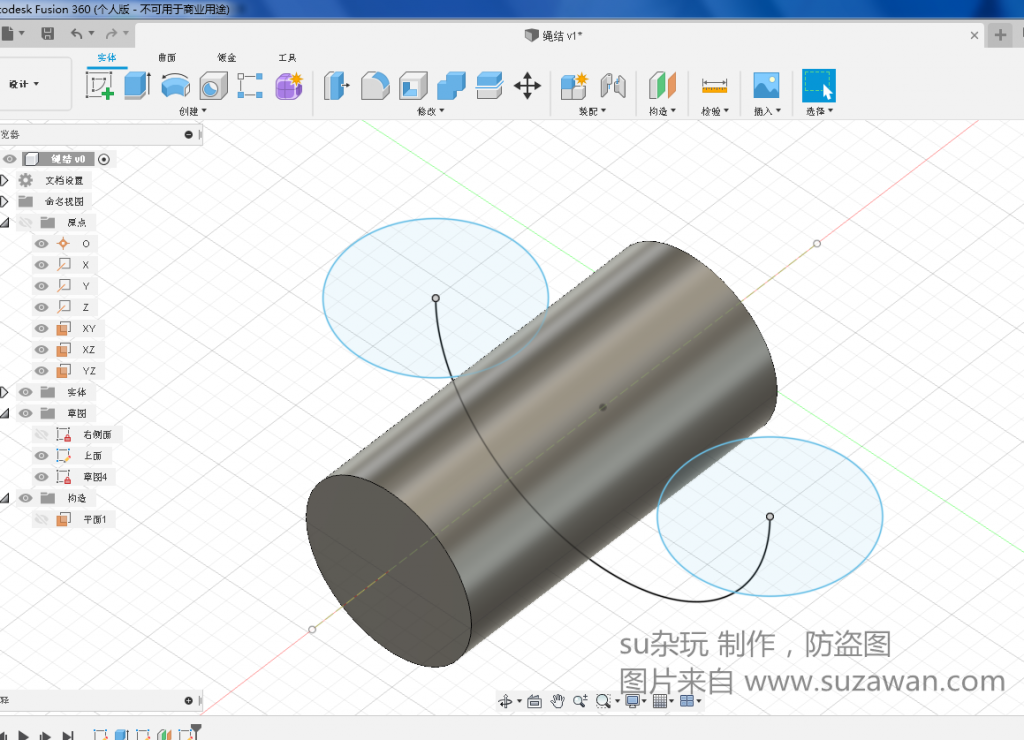Click the Zoom tool icon
Viewport: 1024px width, 740px height.
[x=580, y=701]
